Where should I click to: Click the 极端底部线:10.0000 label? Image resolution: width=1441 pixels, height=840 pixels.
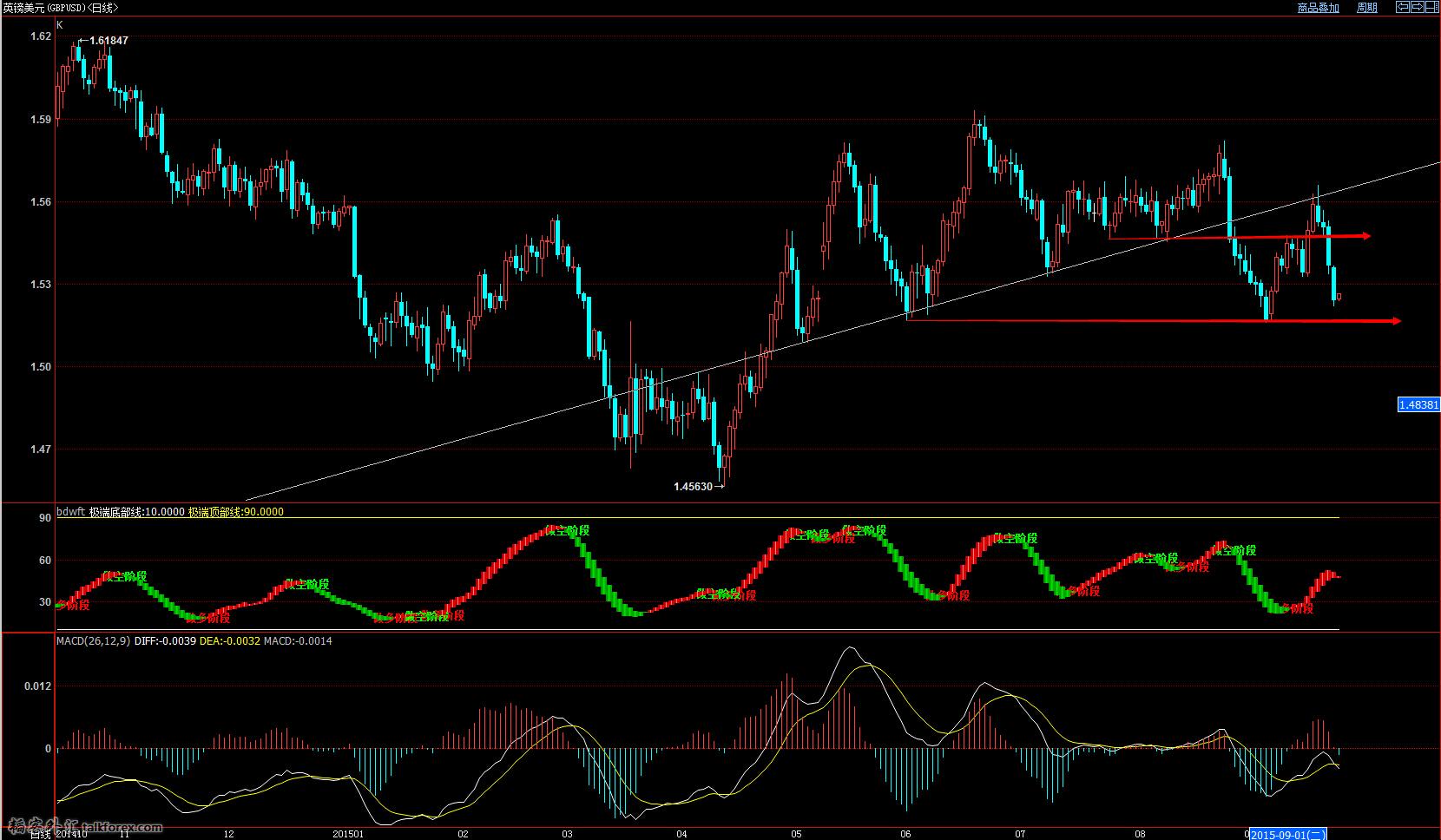click(137, 512)
